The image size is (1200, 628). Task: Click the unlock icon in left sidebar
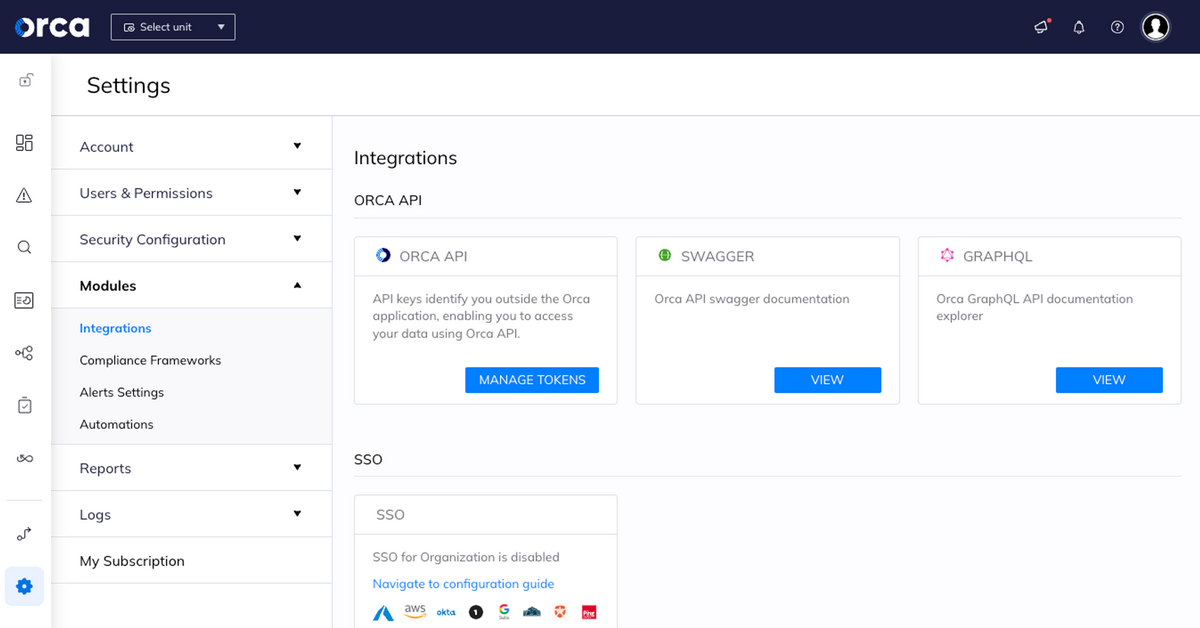pyautogui.click(x=25, y=80)
